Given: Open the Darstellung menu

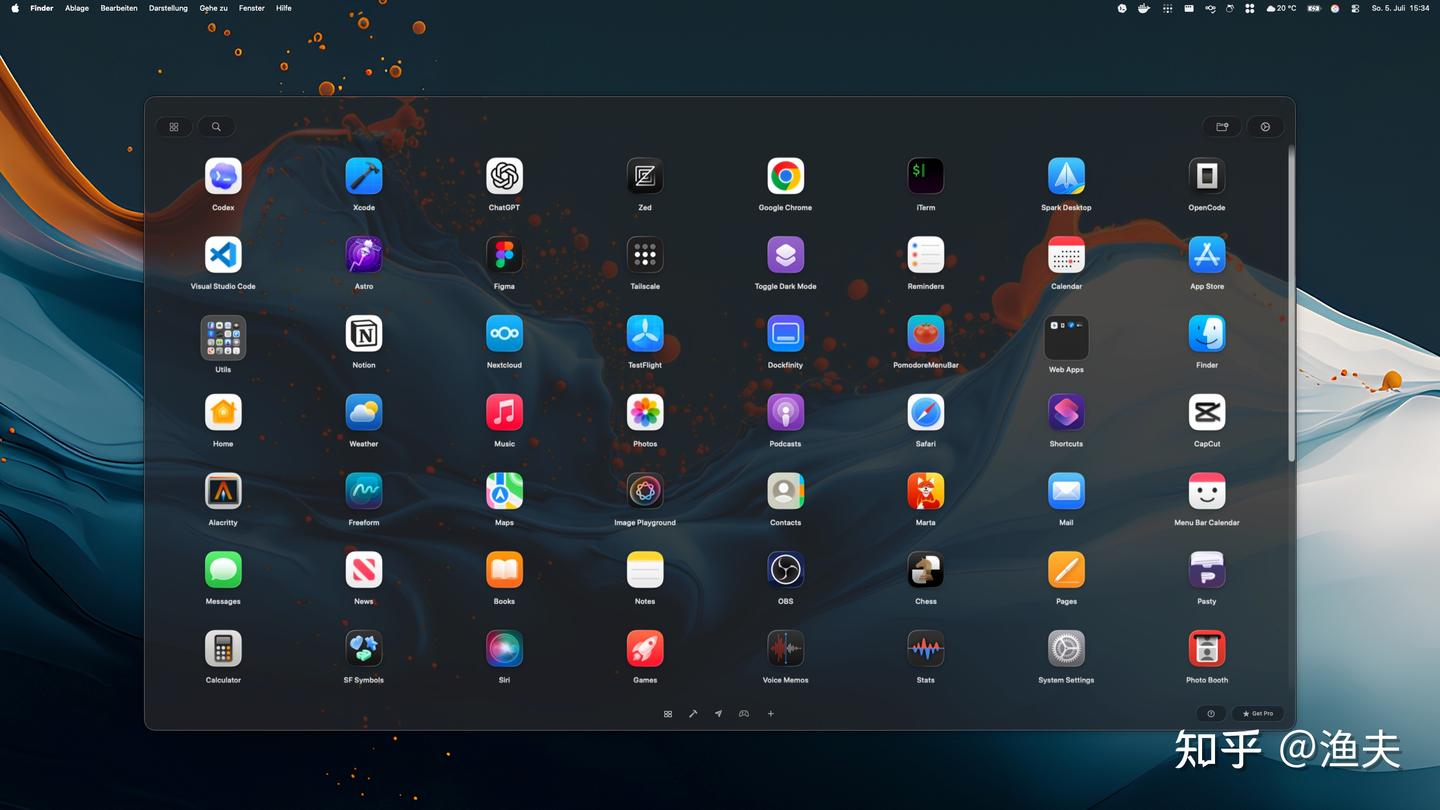Looking at the screenshot, I should click(x=168, y=8).
